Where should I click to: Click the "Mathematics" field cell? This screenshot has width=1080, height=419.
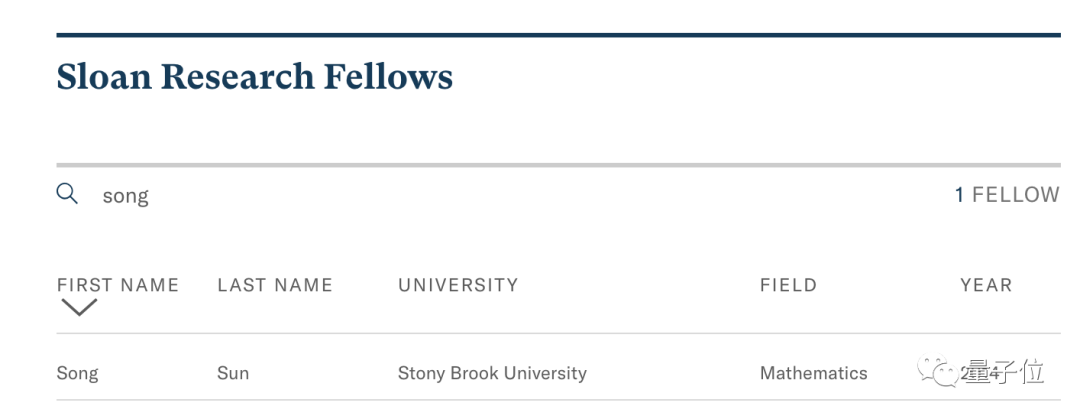pos(813,373)
